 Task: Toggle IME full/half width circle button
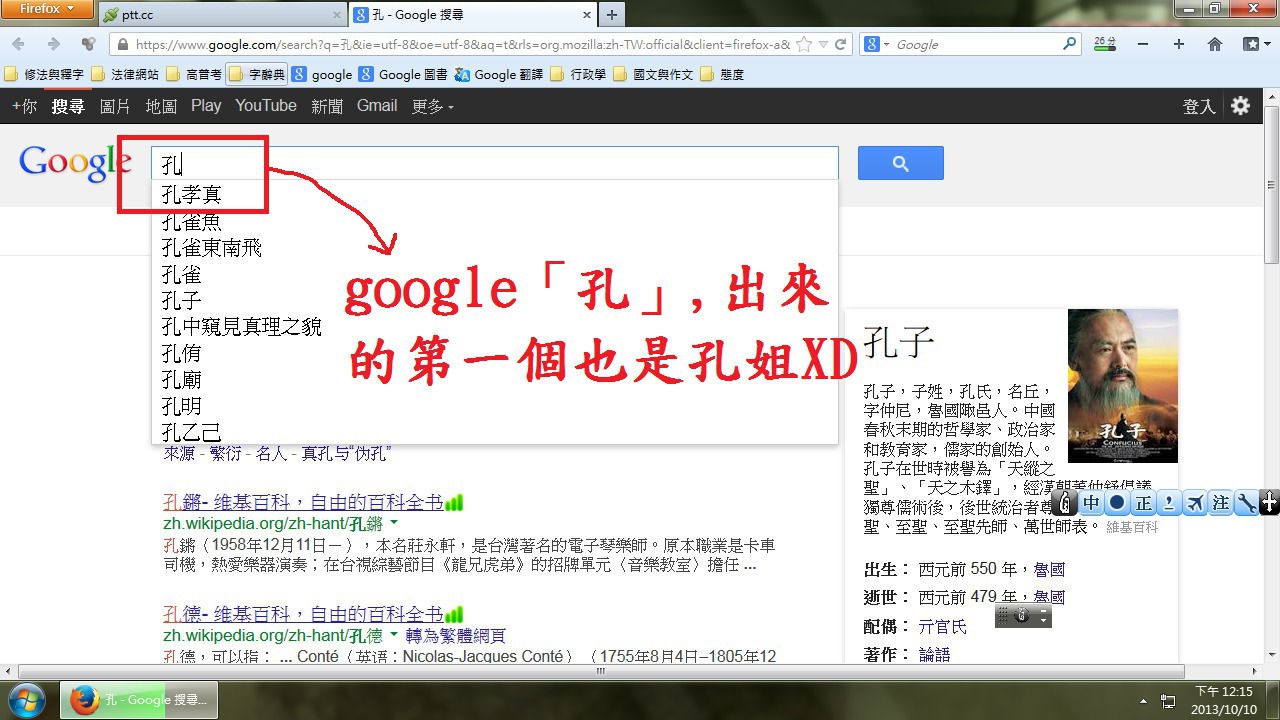point(1117,503)
